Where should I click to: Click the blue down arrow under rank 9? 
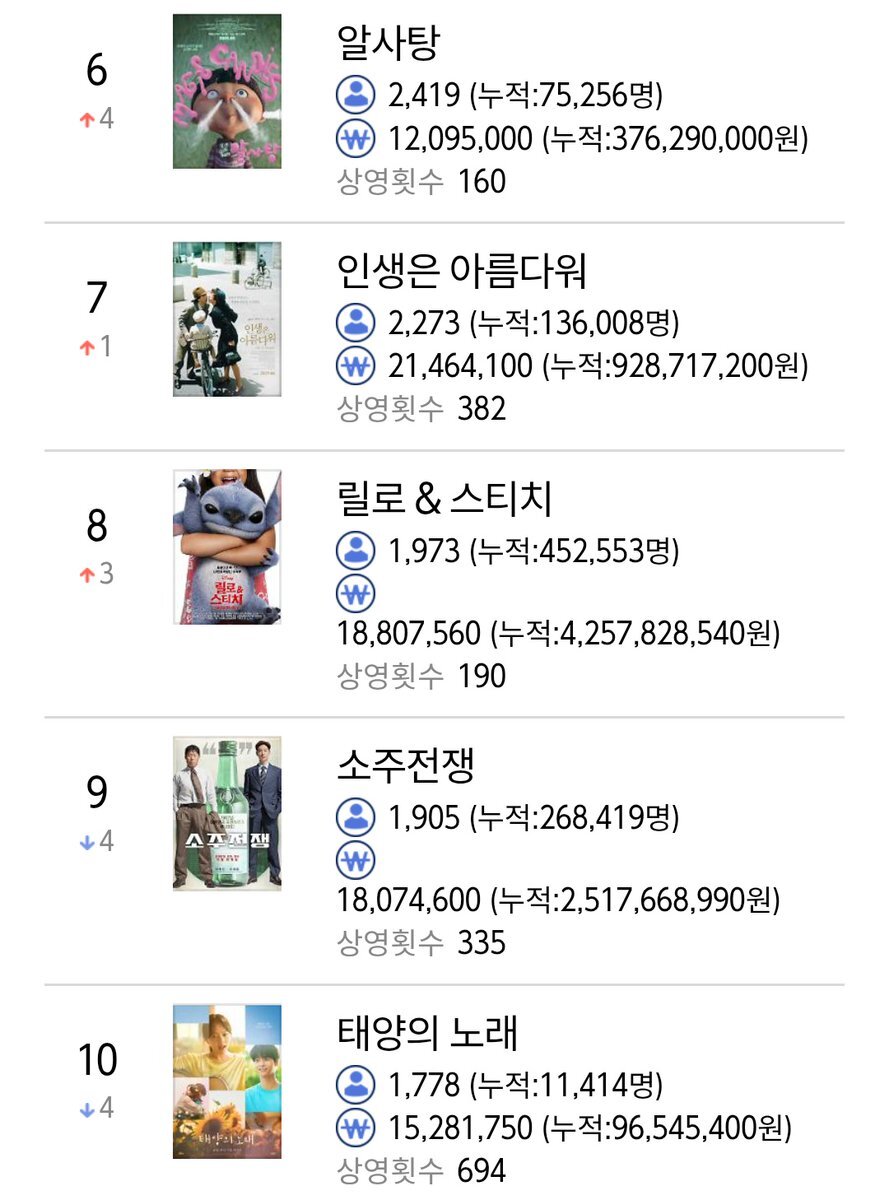point(86,842)
